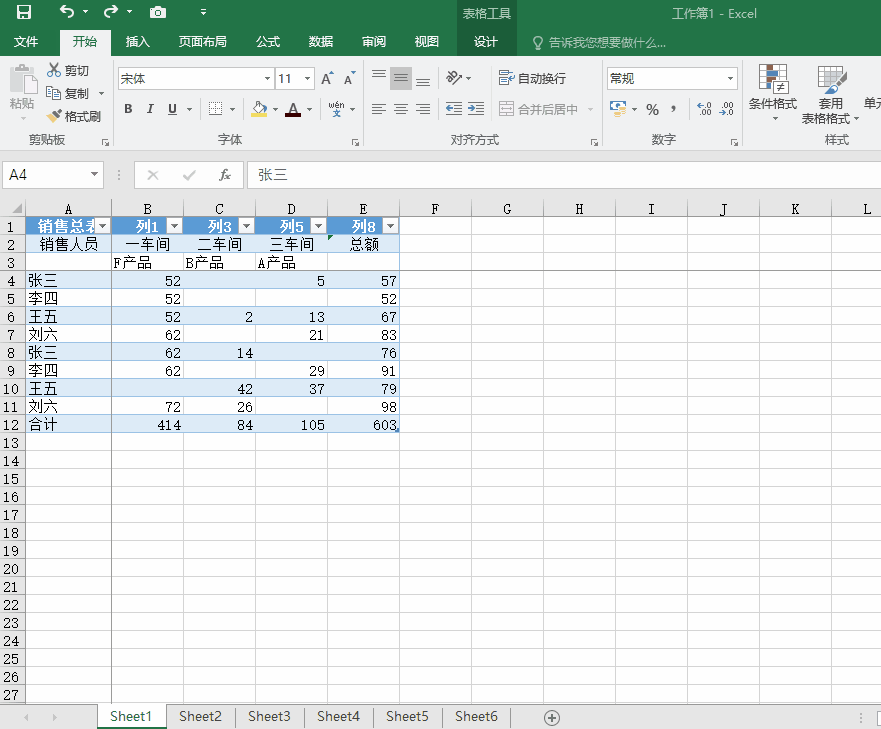Switch to the Sheet3 worksheet tab
The height and width of the screenshot is (729, 881).
(x=269, y=716)
